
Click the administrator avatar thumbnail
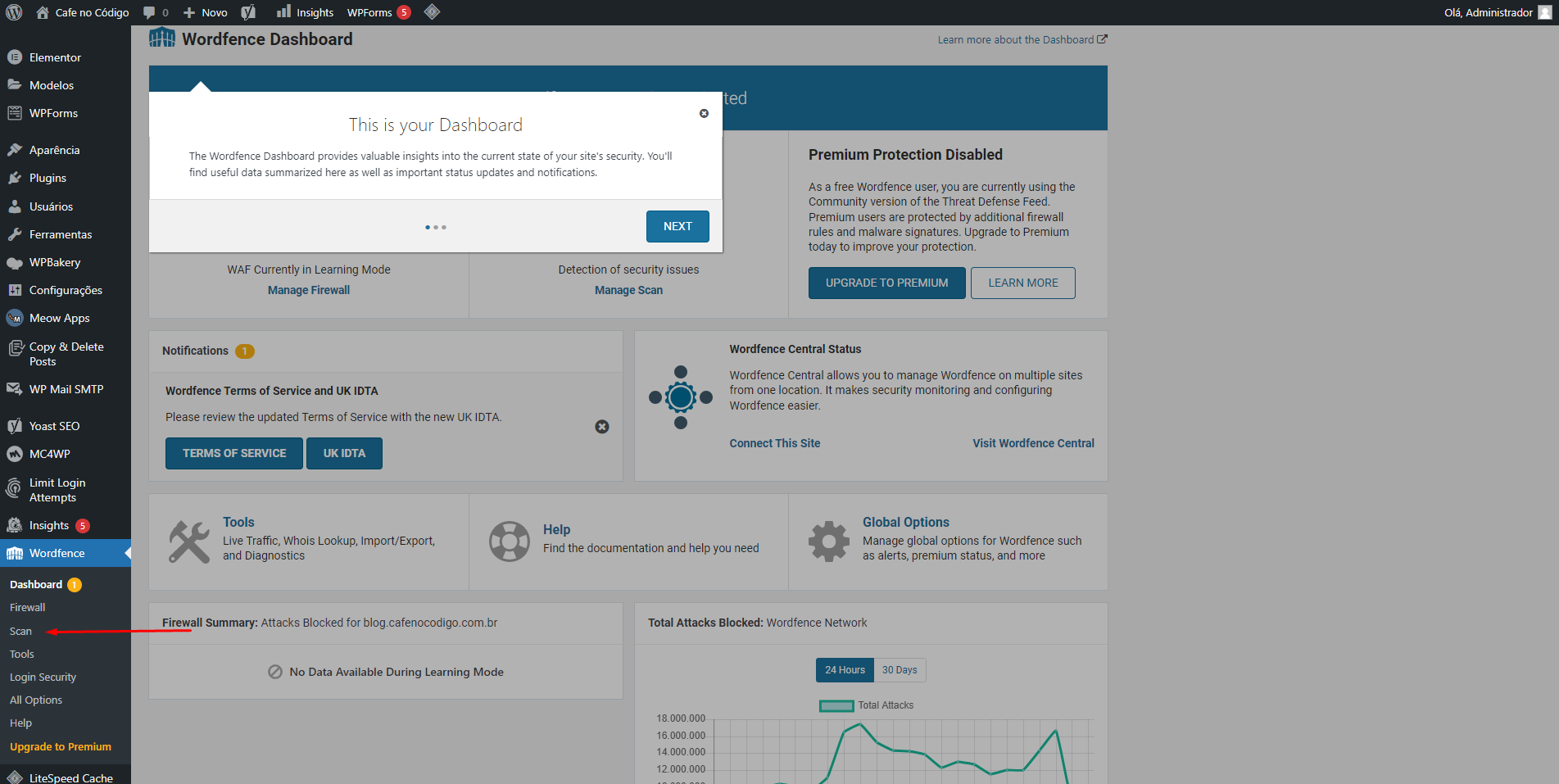[x=1544, y=12]
